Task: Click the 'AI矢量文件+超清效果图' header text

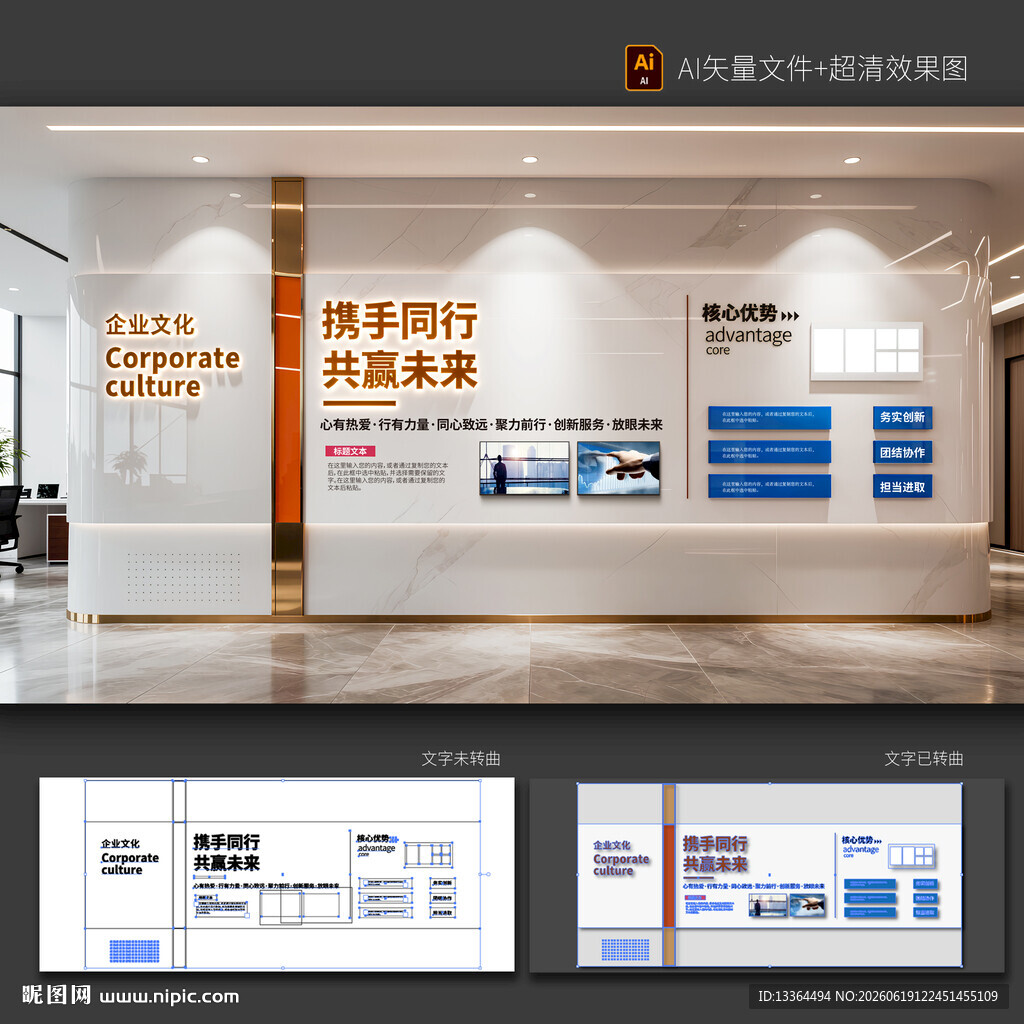Action: click(x=822, y=69)
